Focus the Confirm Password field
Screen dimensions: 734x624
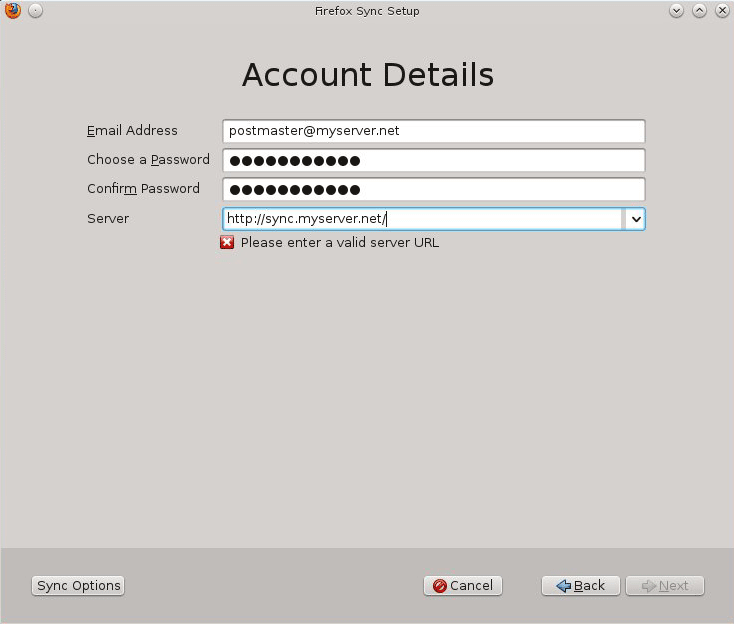coord(433,190)
